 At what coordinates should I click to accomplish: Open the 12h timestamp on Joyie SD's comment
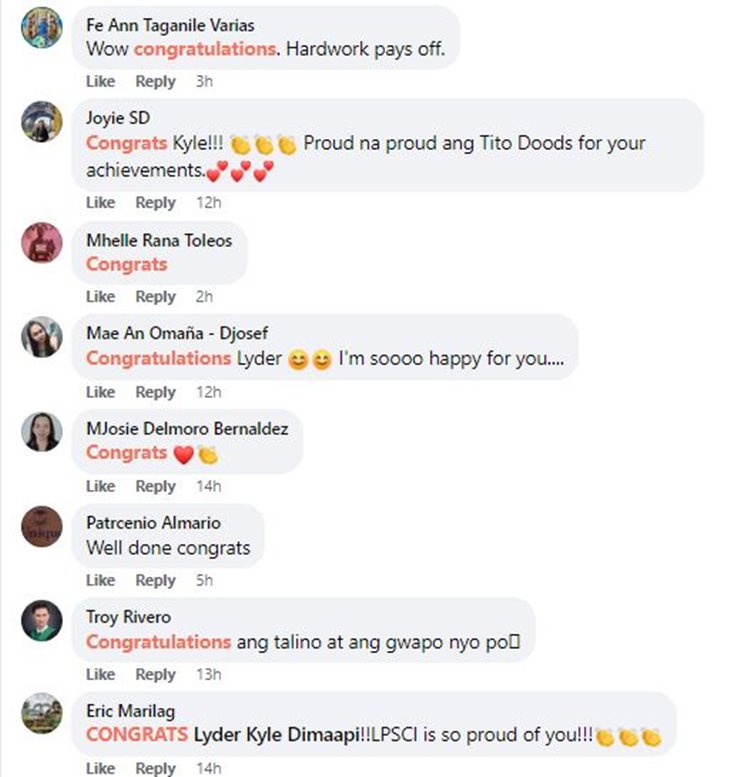tap(208, 202)
